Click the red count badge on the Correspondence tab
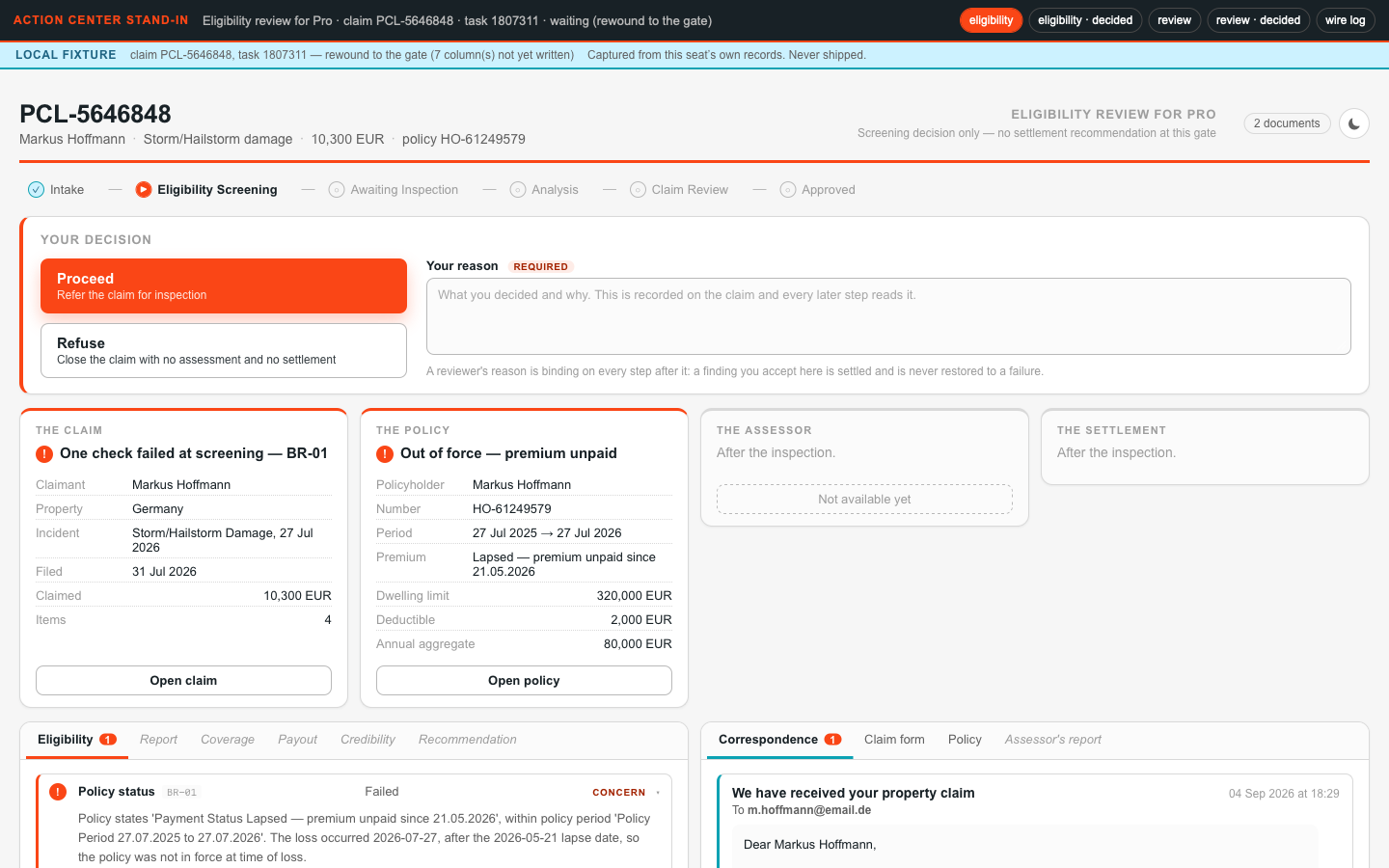The image size is (1389, 868). pos(832,740)
